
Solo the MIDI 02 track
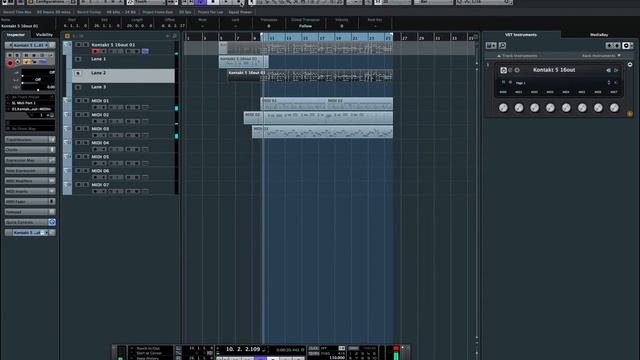coord(86,115)
